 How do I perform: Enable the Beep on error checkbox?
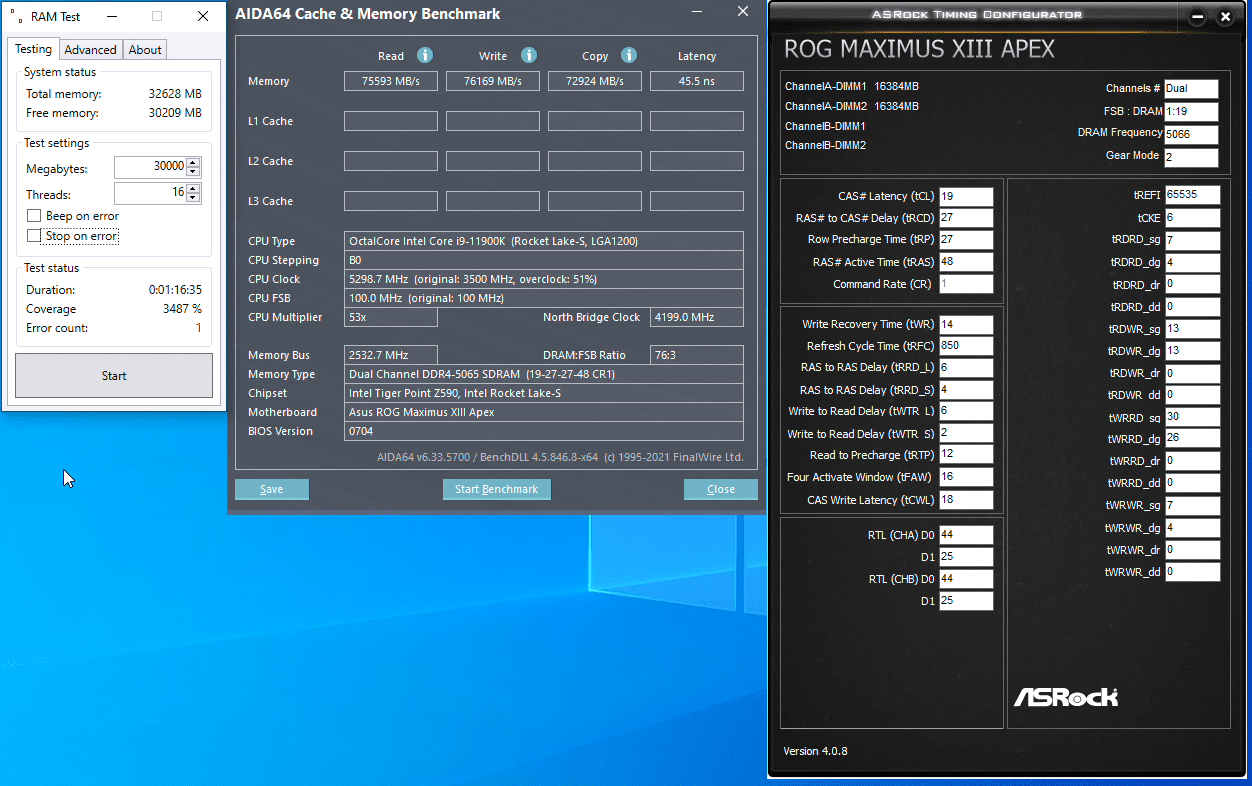(34, 216)
